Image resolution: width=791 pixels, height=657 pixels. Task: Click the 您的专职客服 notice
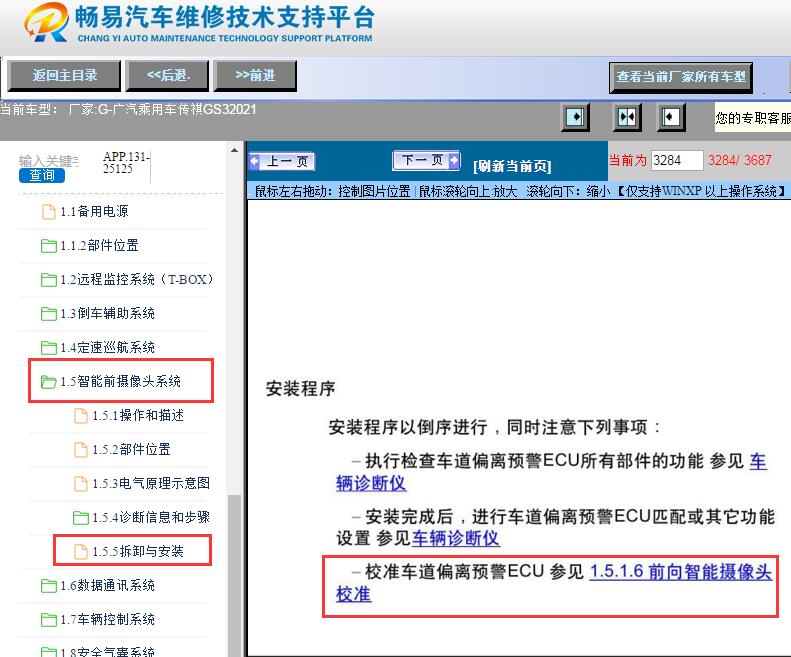753,118
